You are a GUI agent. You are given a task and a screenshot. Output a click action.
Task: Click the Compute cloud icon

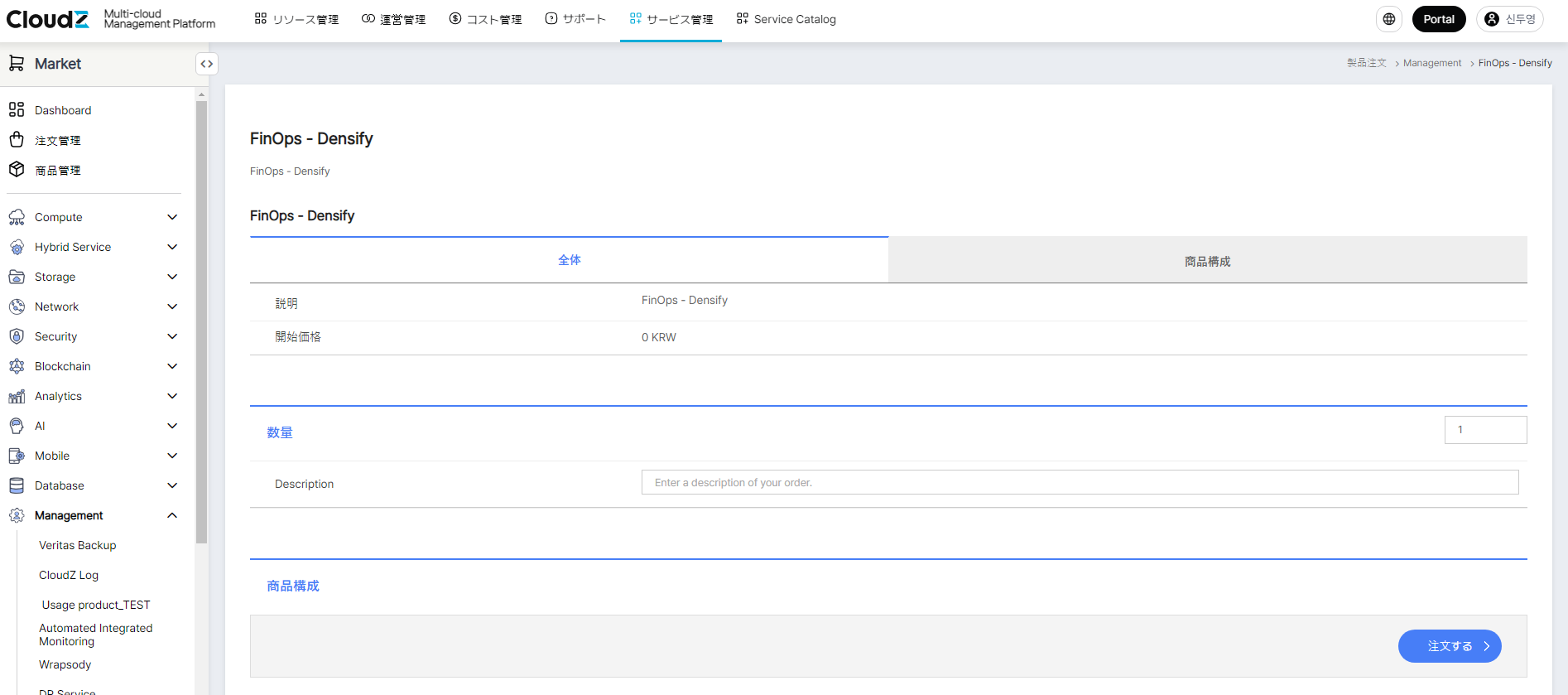17,217
